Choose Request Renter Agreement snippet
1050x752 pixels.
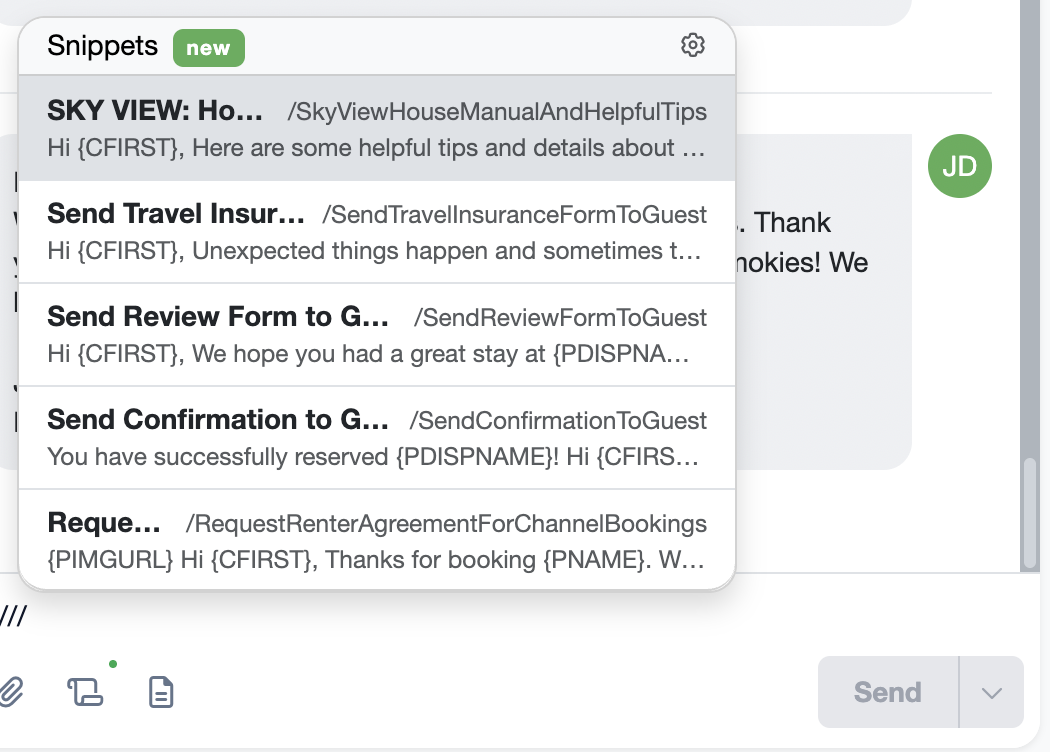click(x=377, y=540)
